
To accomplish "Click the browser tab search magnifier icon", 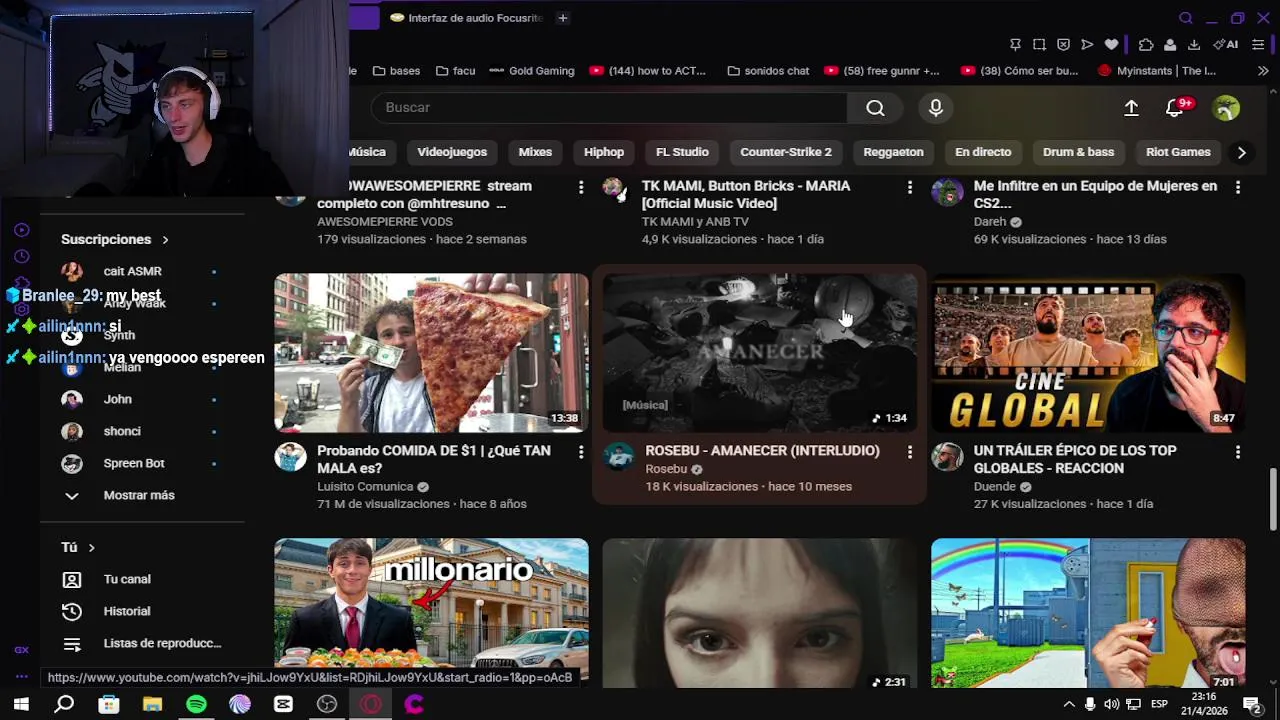I will 1186,18.
